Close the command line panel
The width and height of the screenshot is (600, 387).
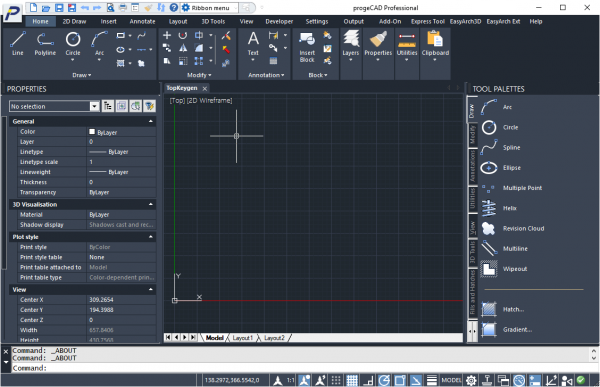click(6, 351)
